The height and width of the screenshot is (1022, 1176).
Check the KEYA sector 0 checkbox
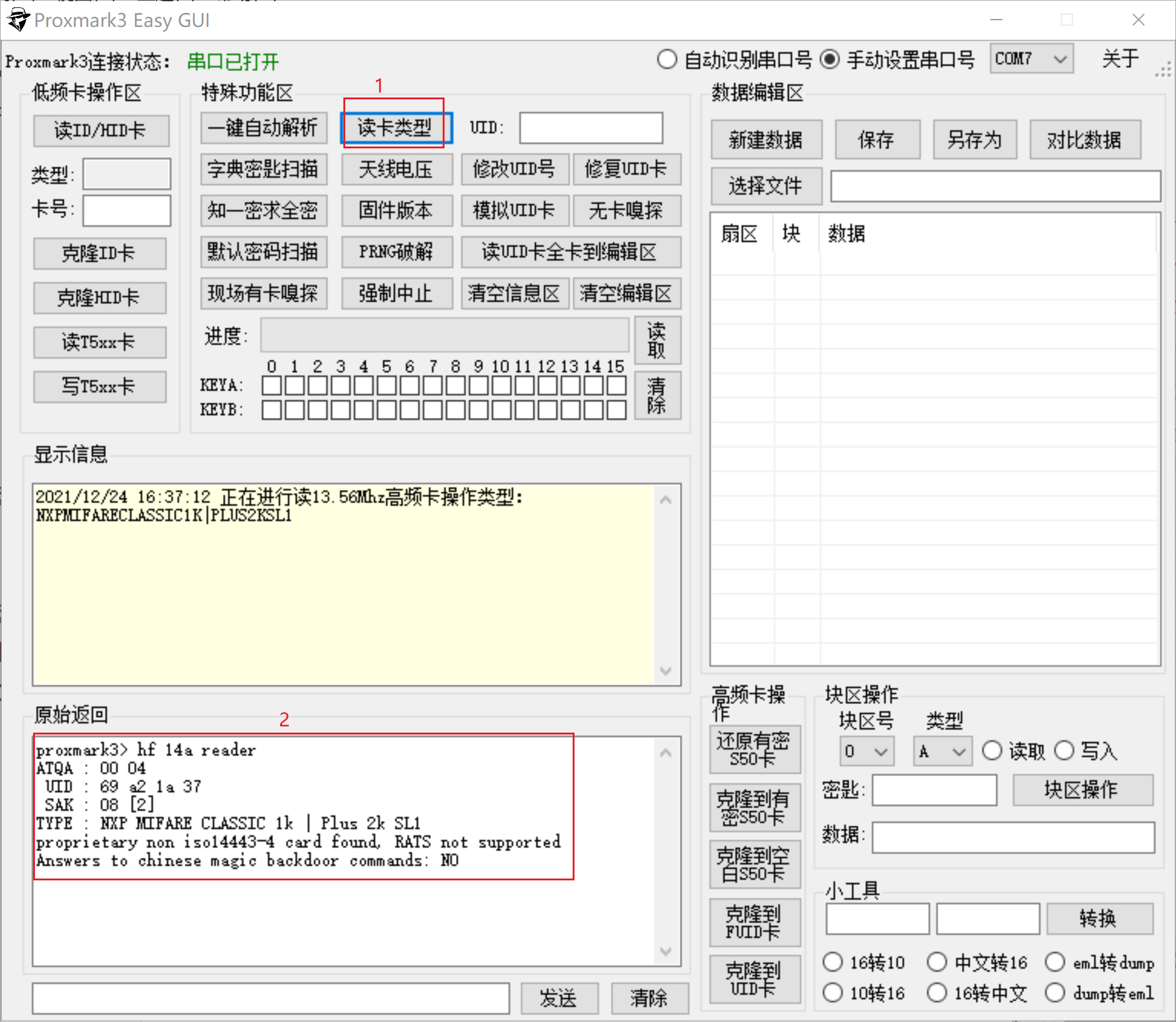(271, 386)
